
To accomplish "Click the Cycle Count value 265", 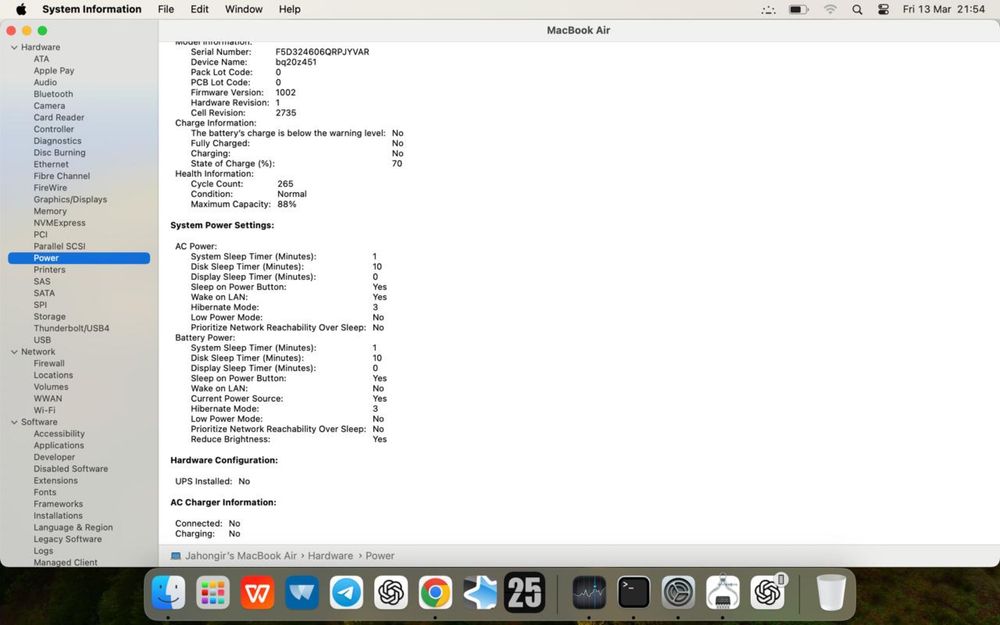I will pos(285,184).
